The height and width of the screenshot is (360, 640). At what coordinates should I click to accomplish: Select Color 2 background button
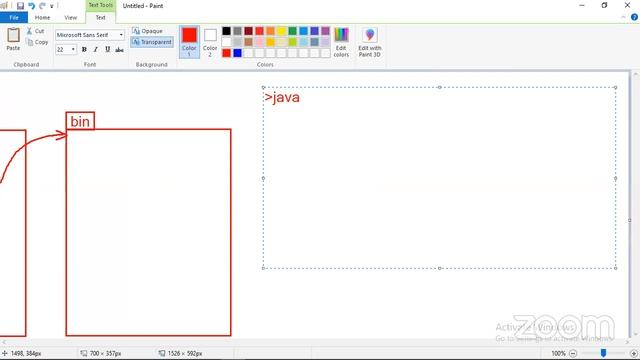coord(210,42)
